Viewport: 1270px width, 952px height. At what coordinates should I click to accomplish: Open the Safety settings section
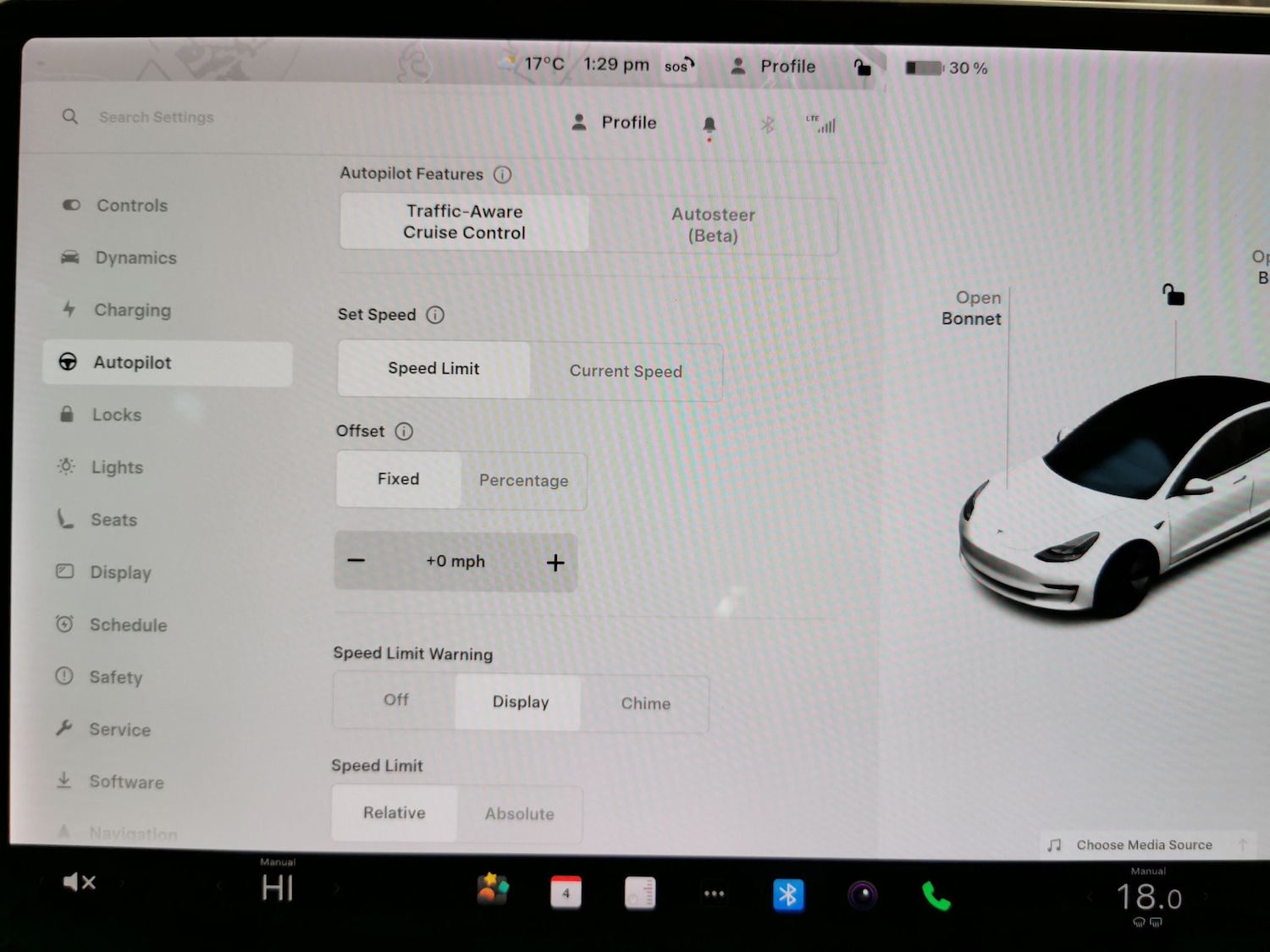pos(116,677)
